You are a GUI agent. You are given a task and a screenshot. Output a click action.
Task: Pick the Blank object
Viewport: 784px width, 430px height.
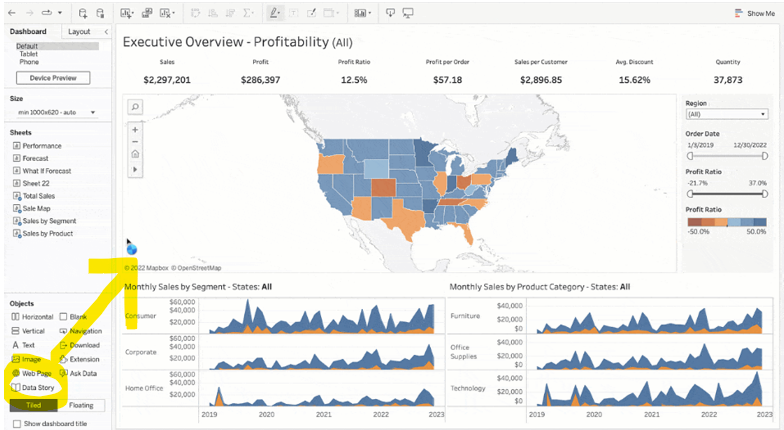(x=73, y=317)
